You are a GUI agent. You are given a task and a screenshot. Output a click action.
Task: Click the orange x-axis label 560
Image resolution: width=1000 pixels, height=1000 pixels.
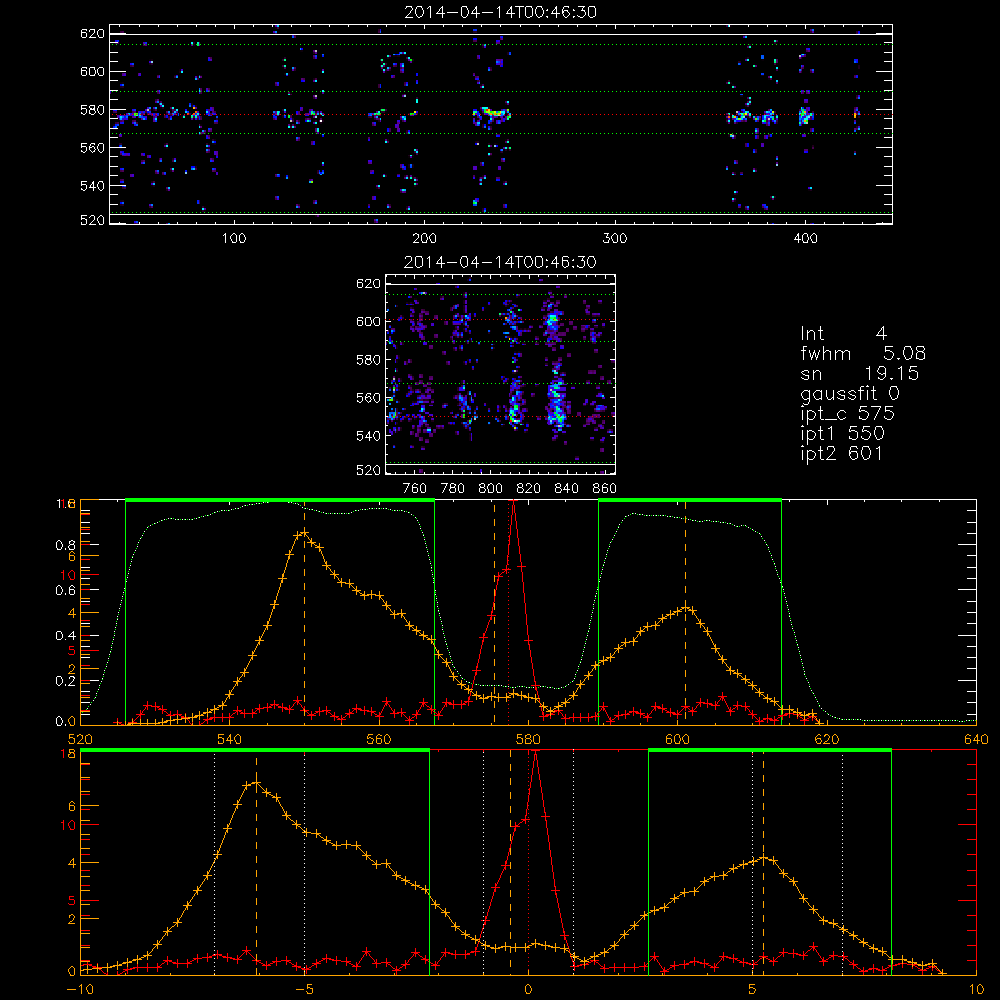pos(379,739)
